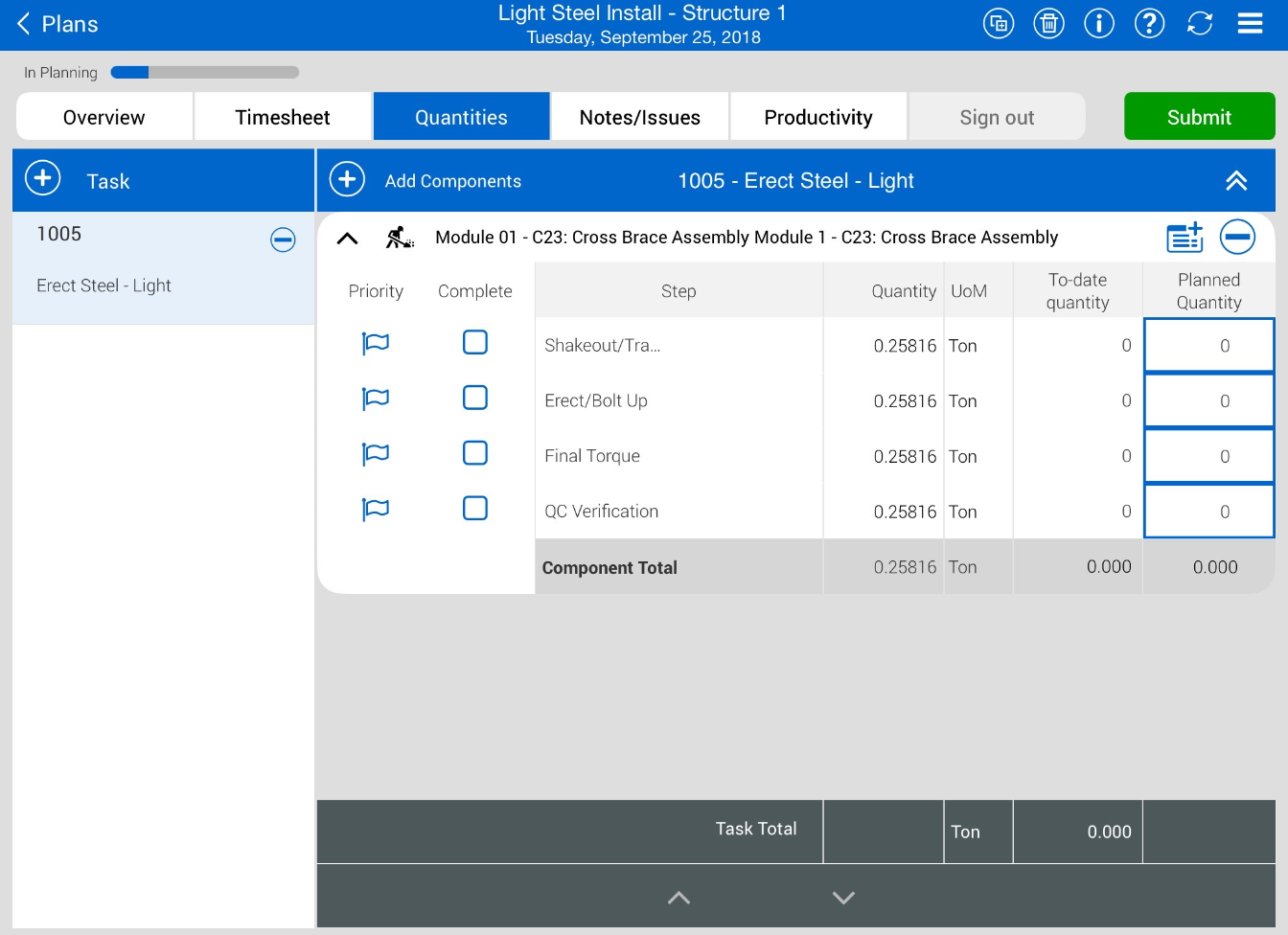
Task: Open the help question mark icon
Action: tap(1149, 23)
